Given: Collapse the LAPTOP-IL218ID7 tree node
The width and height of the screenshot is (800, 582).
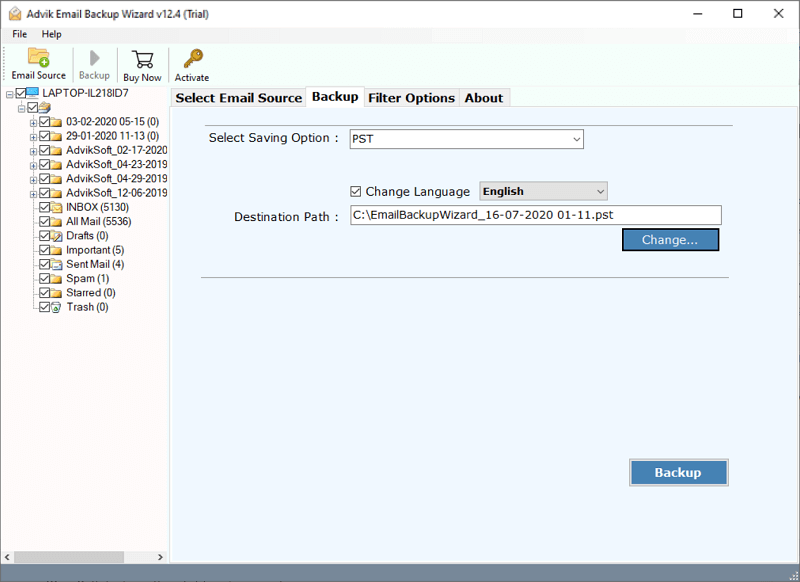Looking at the screenshot, I should click(x=9, y=94).
